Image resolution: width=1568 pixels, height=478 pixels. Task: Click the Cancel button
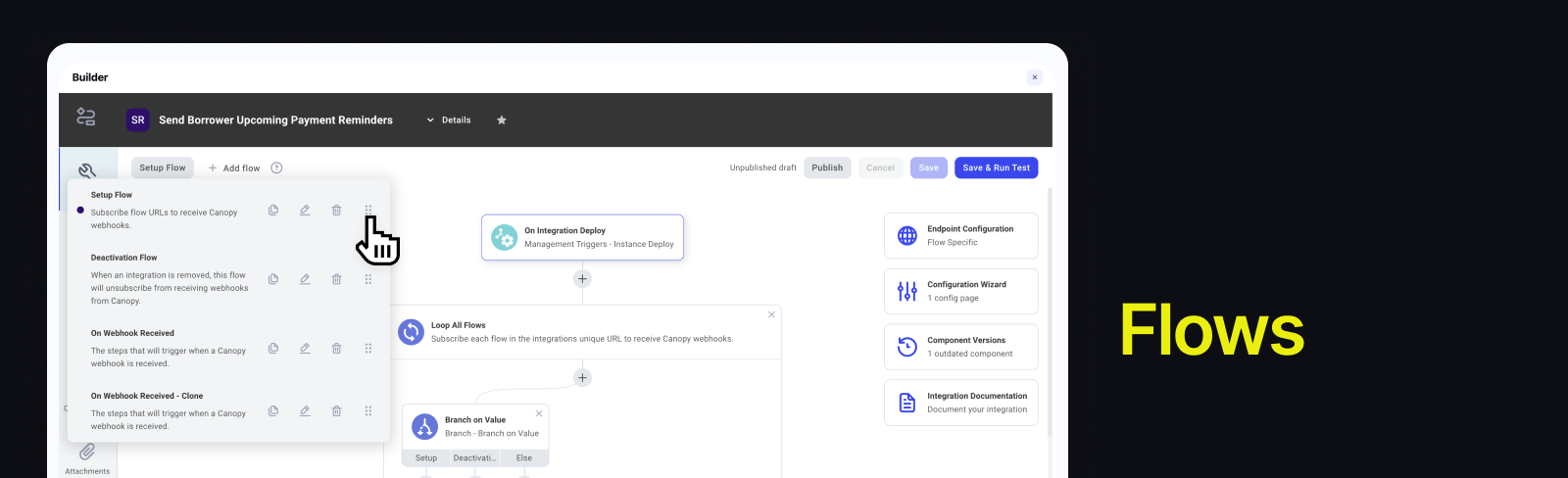[880, 167]
